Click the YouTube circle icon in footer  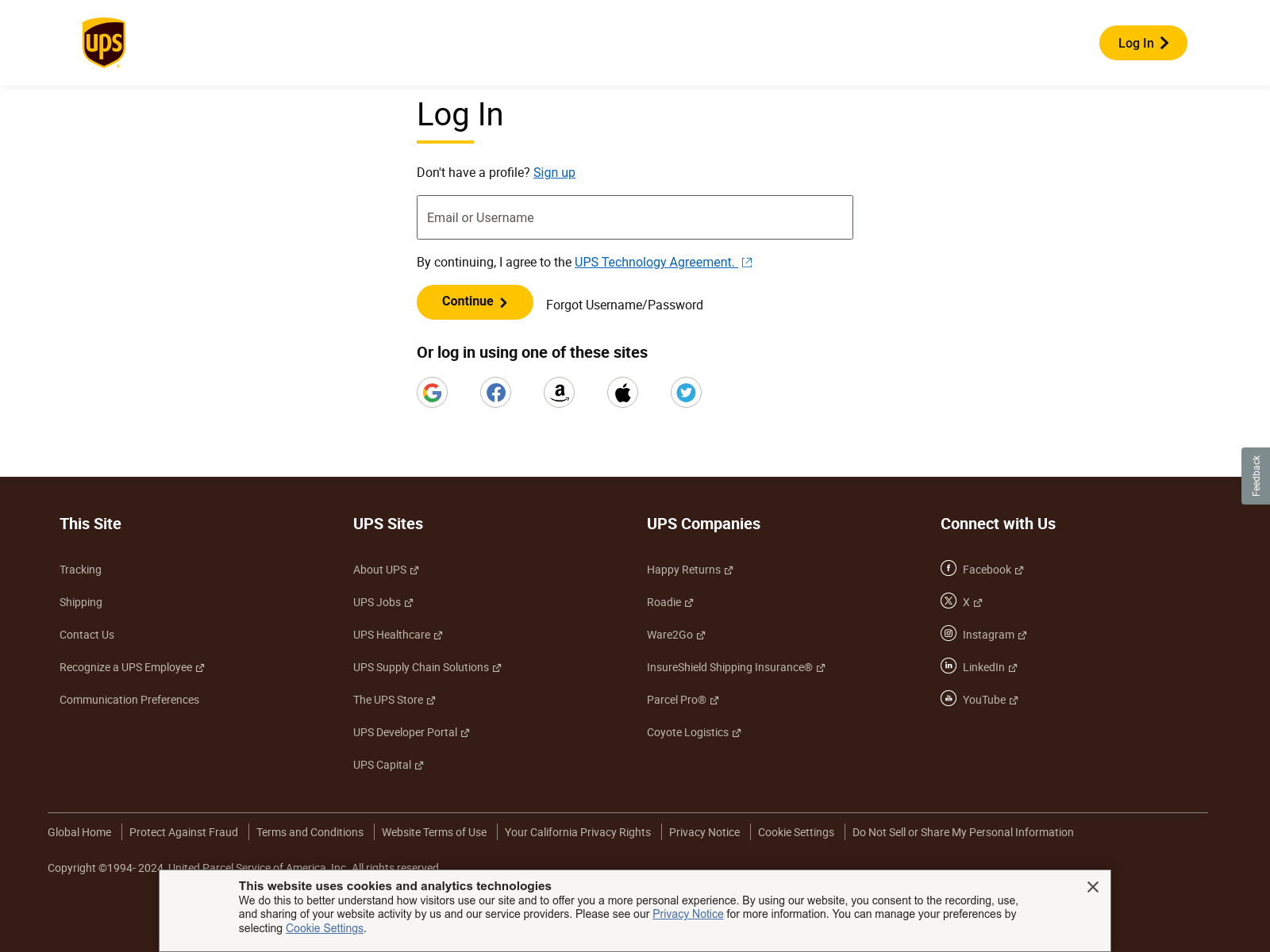click(949, 698)
